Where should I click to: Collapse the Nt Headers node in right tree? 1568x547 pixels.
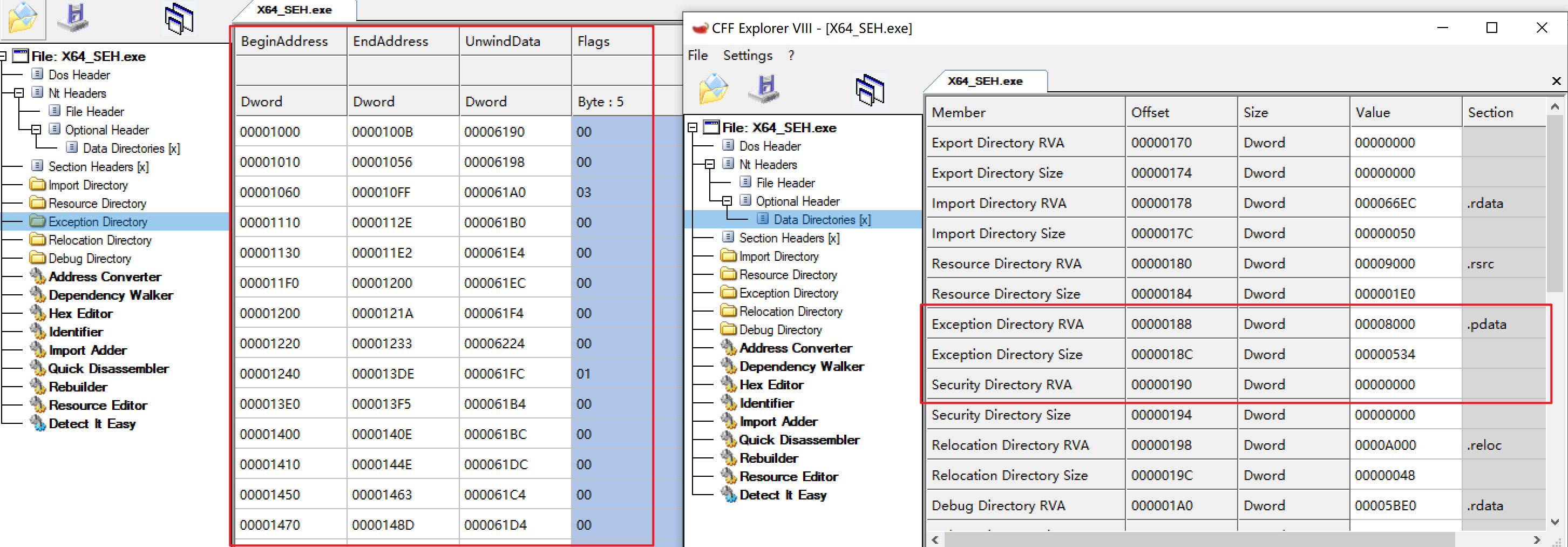709,165
